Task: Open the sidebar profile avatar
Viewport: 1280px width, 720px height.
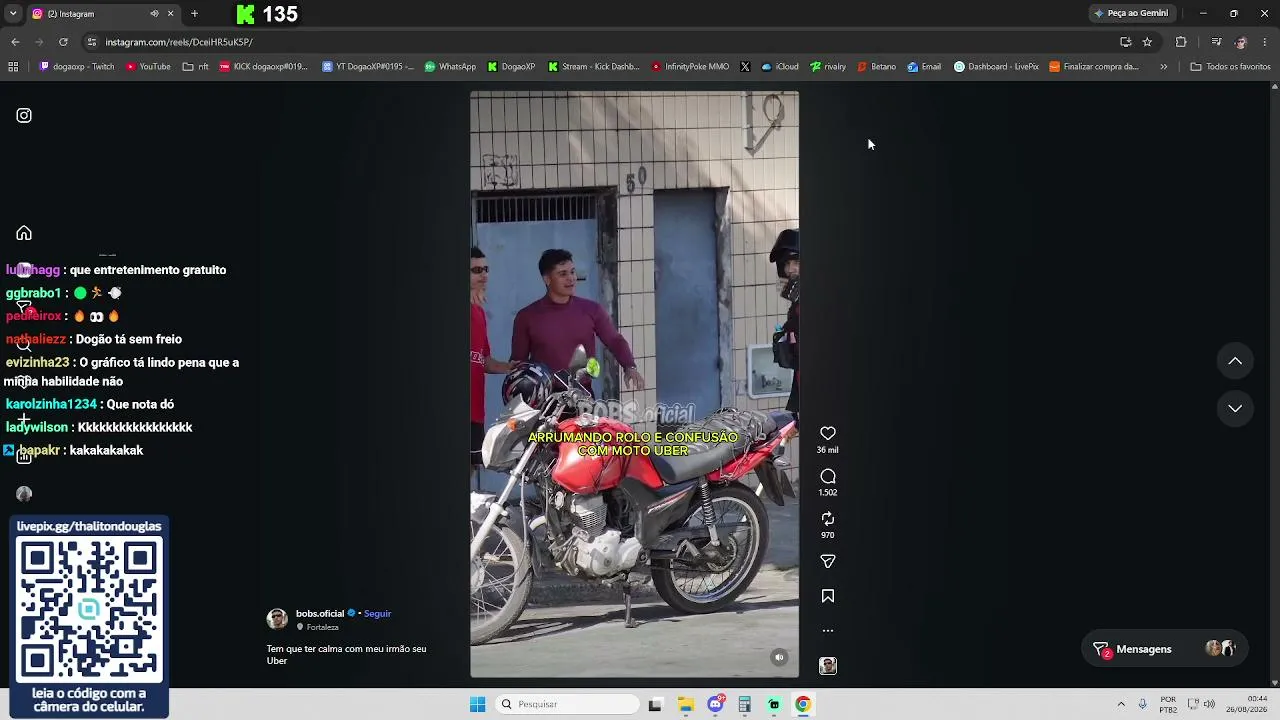Action: point(24,494)
